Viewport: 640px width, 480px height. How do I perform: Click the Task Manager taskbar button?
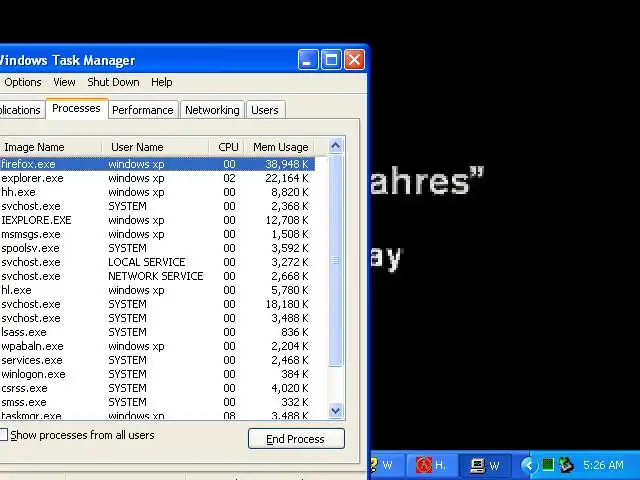[486, 465]
